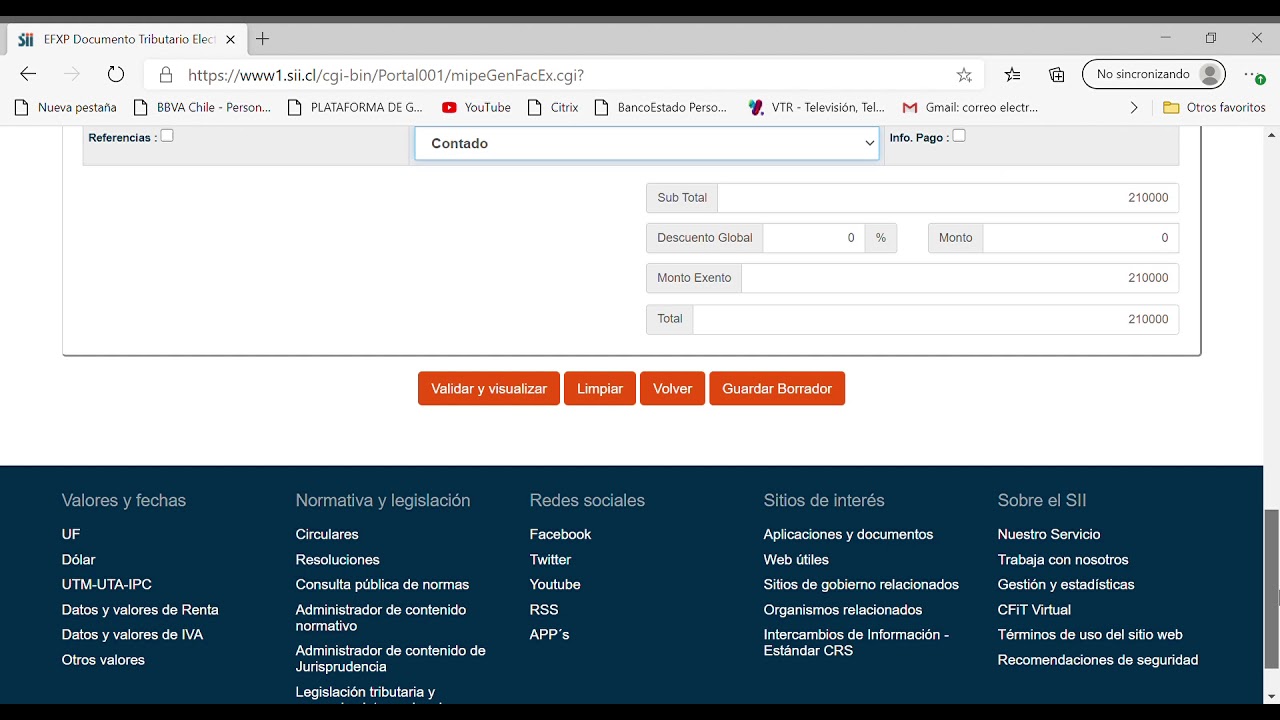Open Datos y valores de IVA
Screen dimensions: 1280x720
[132, 635]
